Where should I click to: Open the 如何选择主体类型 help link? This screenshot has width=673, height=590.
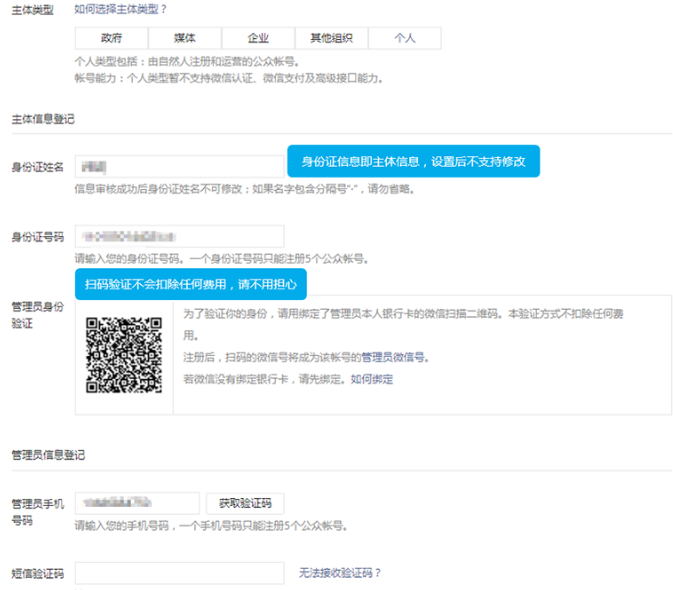pos(121,9)
